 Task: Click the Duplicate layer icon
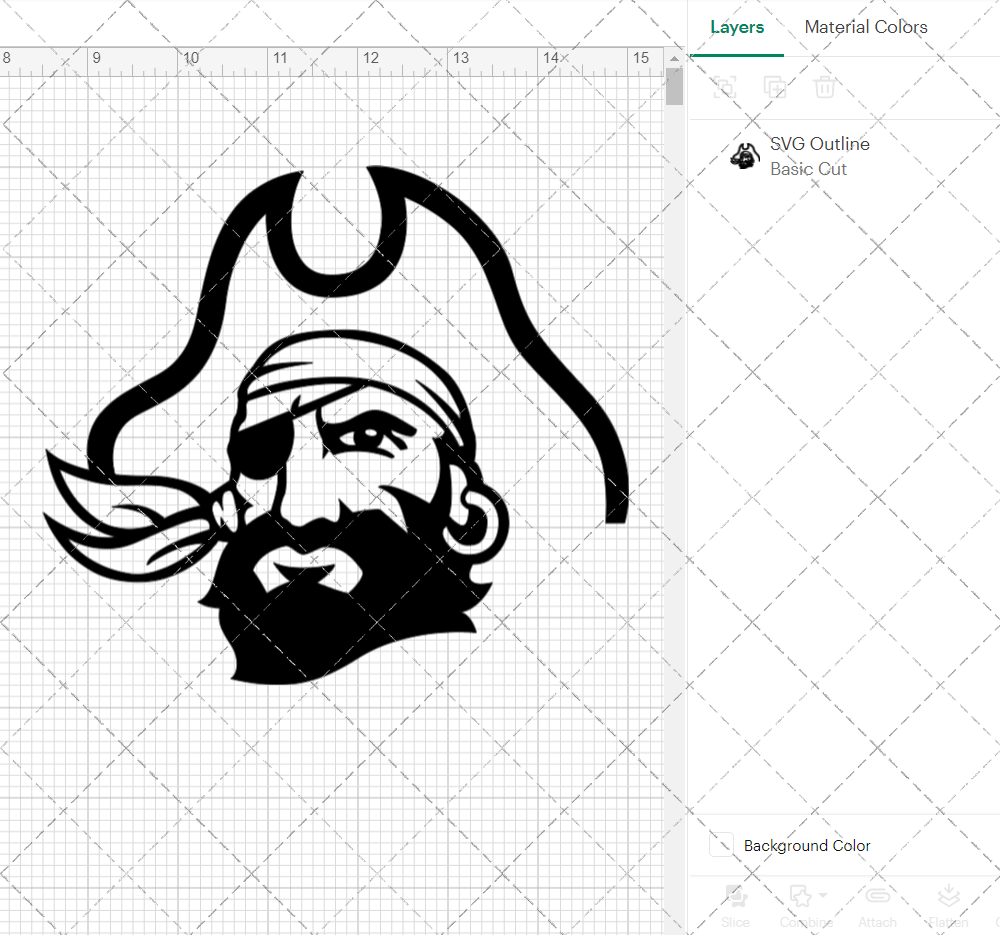[x=774, y=87]
